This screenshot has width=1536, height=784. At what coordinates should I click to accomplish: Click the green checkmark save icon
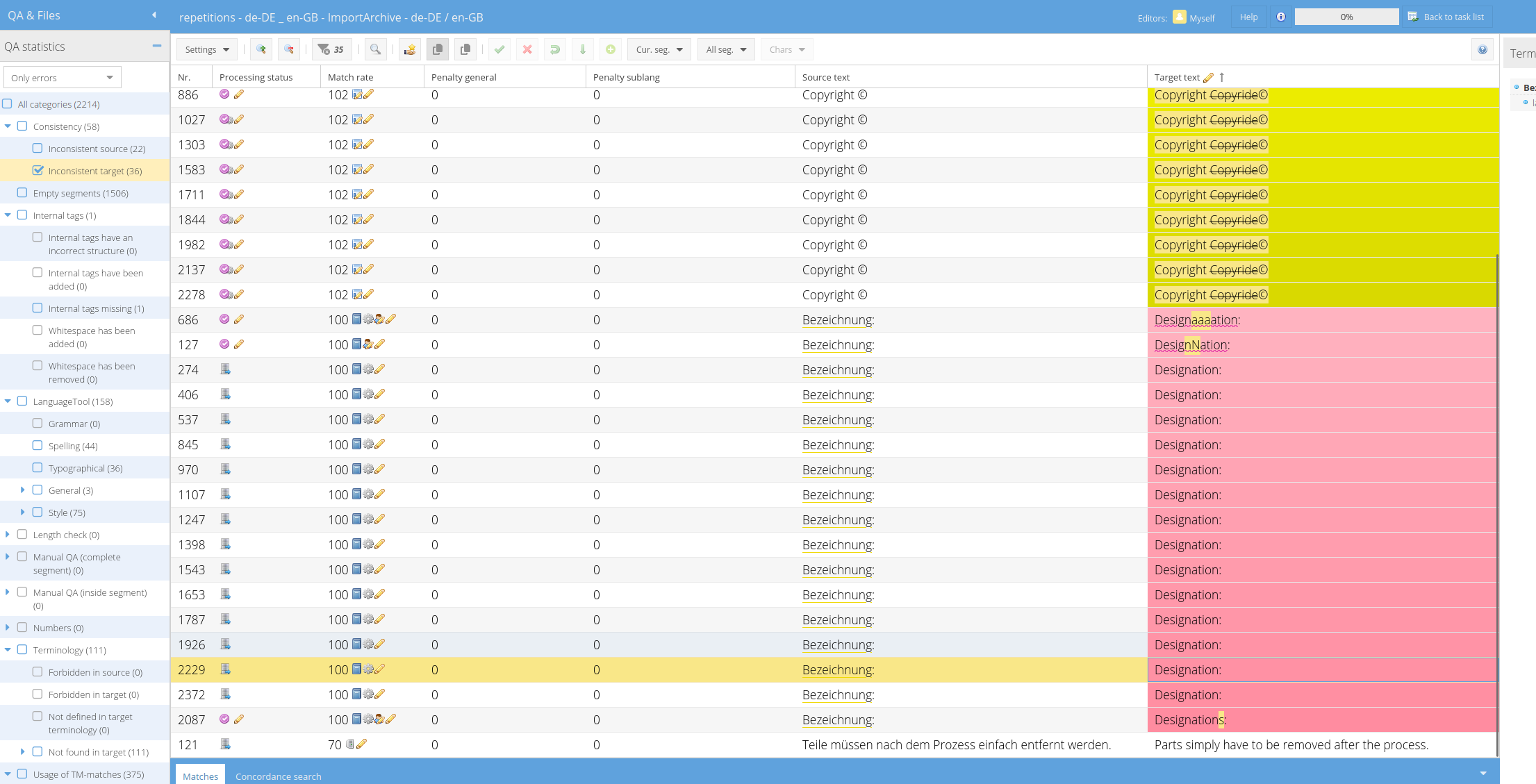point(499,49)
